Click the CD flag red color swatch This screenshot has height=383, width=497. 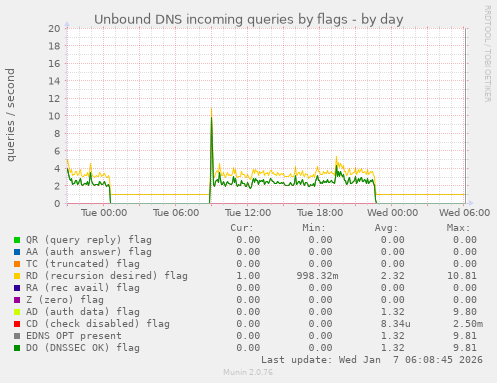(17, 324)
